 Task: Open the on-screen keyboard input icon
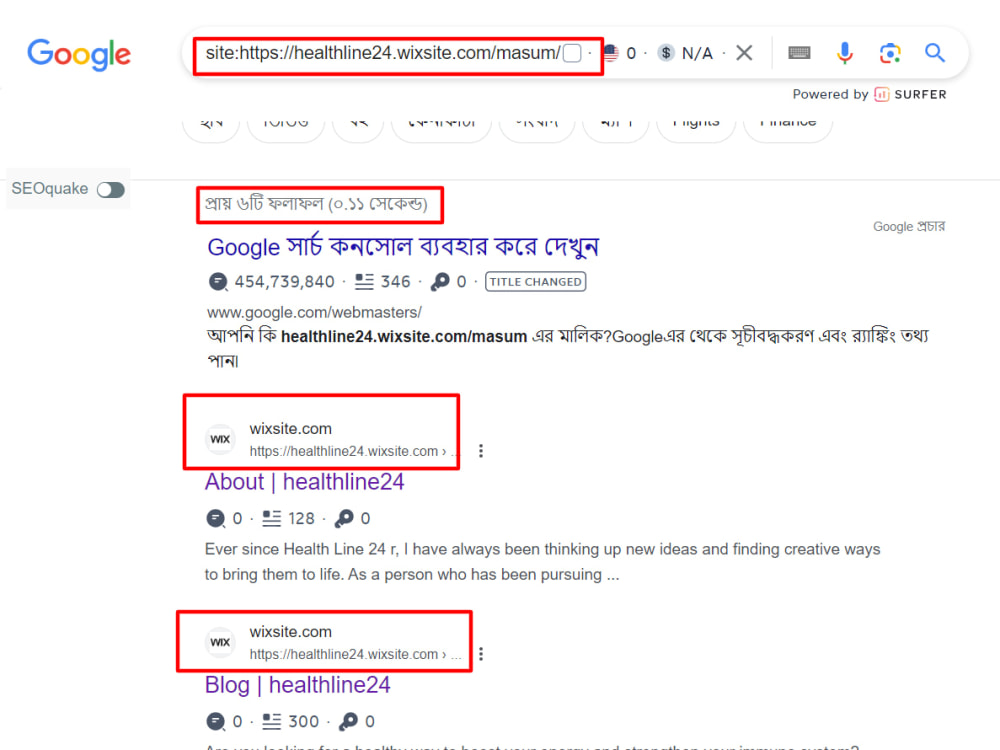(799, 53)
